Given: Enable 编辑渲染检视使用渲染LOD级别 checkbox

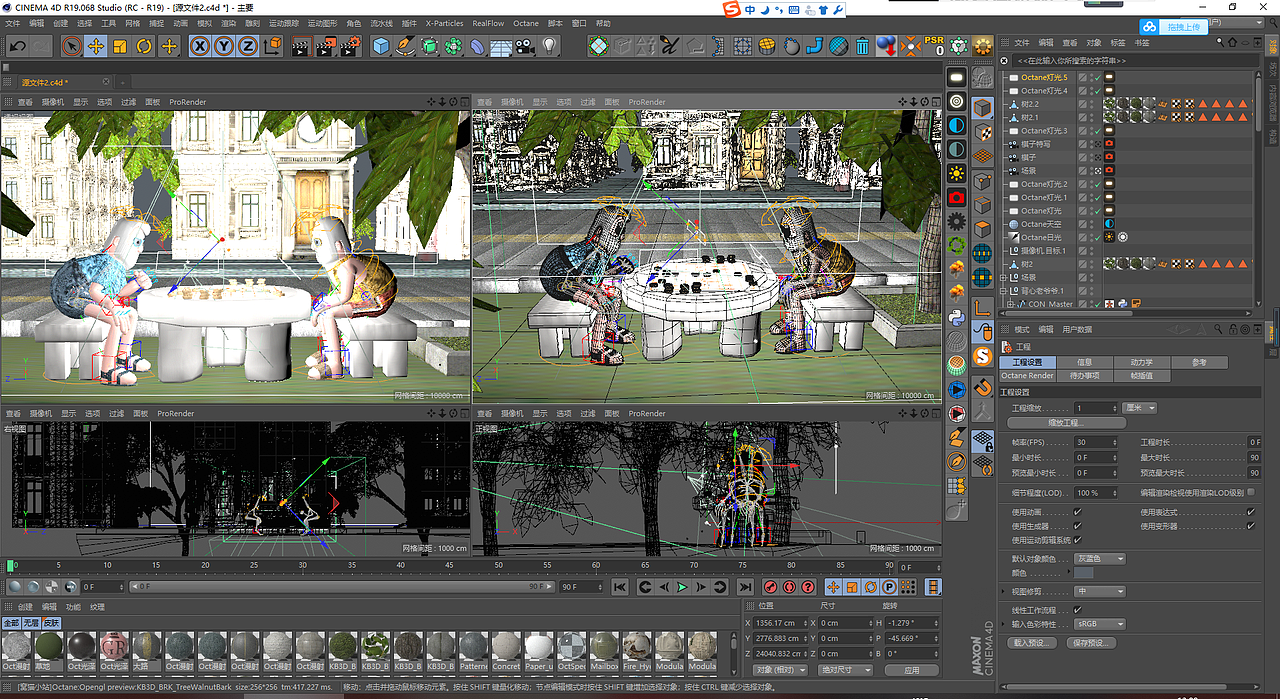Looking at the screenshot, I should (x=1250, y=493).
